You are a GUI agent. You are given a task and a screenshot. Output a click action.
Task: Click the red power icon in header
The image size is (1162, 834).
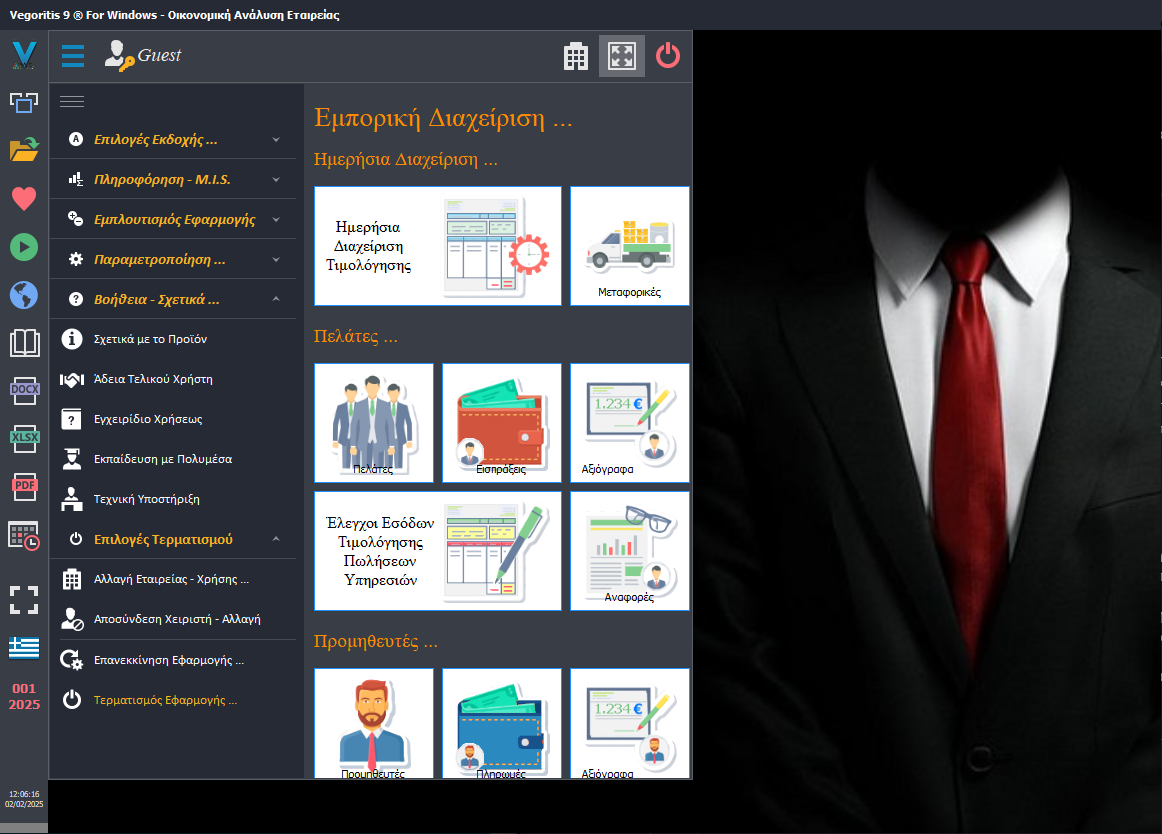[667, 56]
